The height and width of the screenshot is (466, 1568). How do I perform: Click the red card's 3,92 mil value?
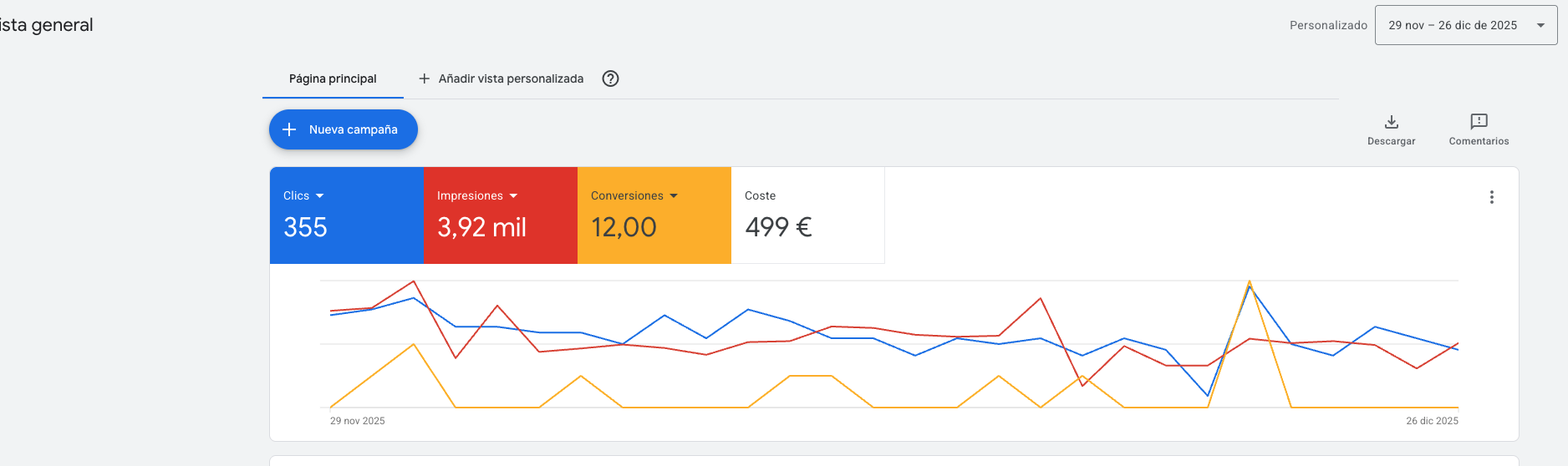coord(481,227)
